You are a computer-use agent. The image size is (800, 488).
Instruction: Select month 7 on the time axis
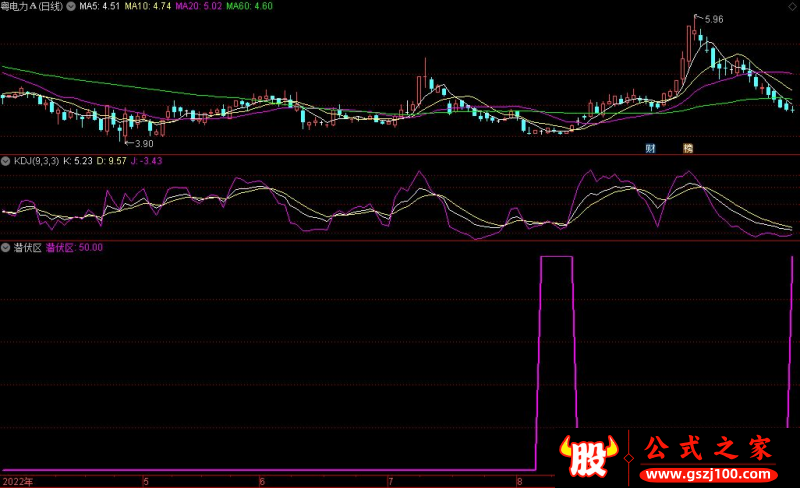point(390,481)
